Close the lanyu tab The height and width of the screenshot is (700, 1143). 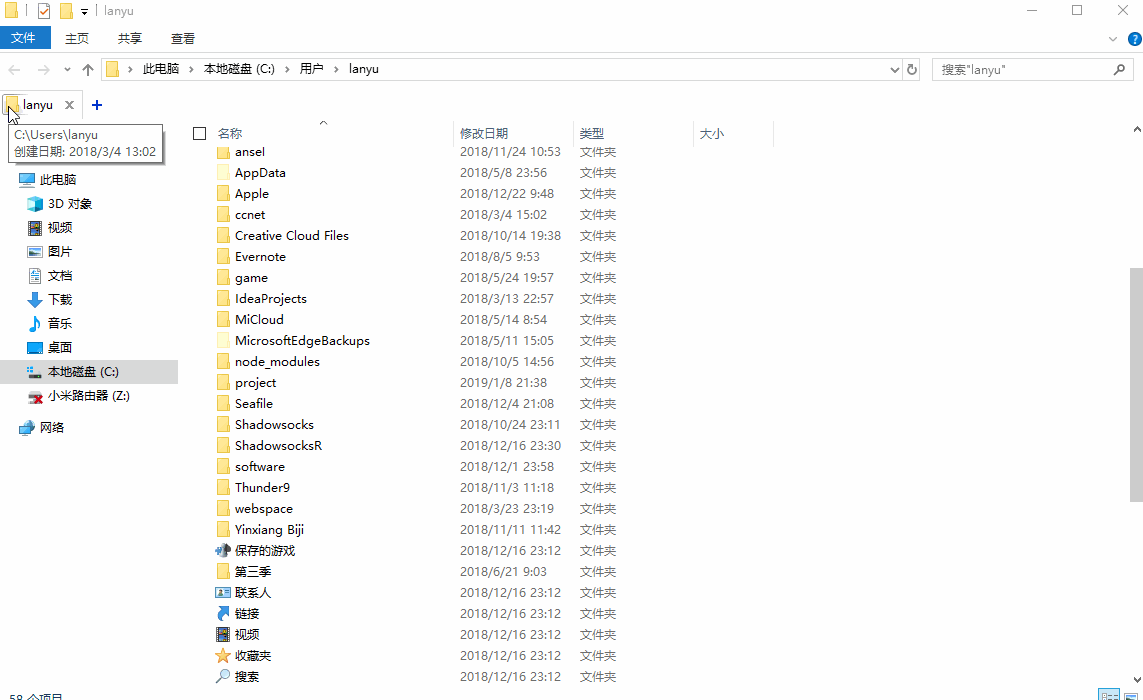click(x=69, y=105)
